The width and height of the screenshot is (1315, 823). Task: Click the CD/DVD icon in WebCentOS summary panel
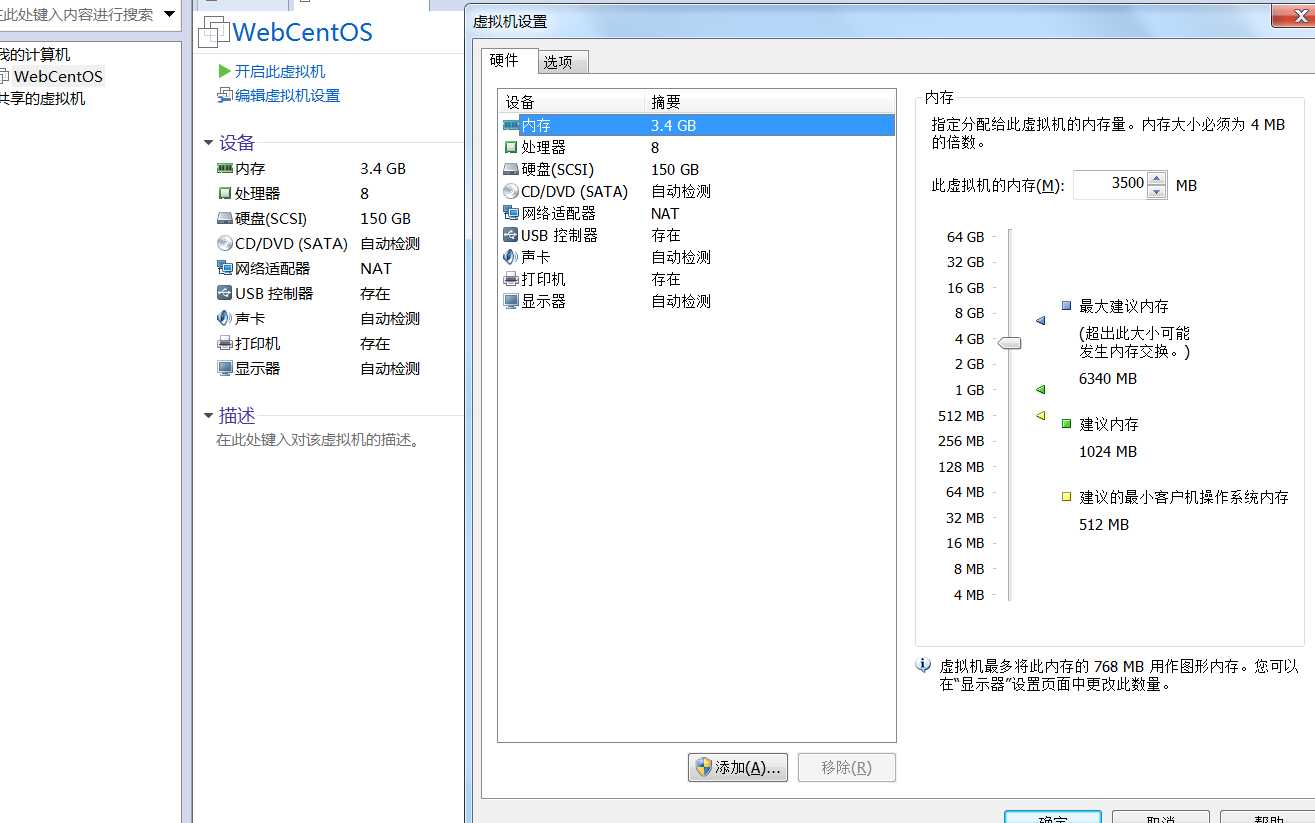pos(225,244)
